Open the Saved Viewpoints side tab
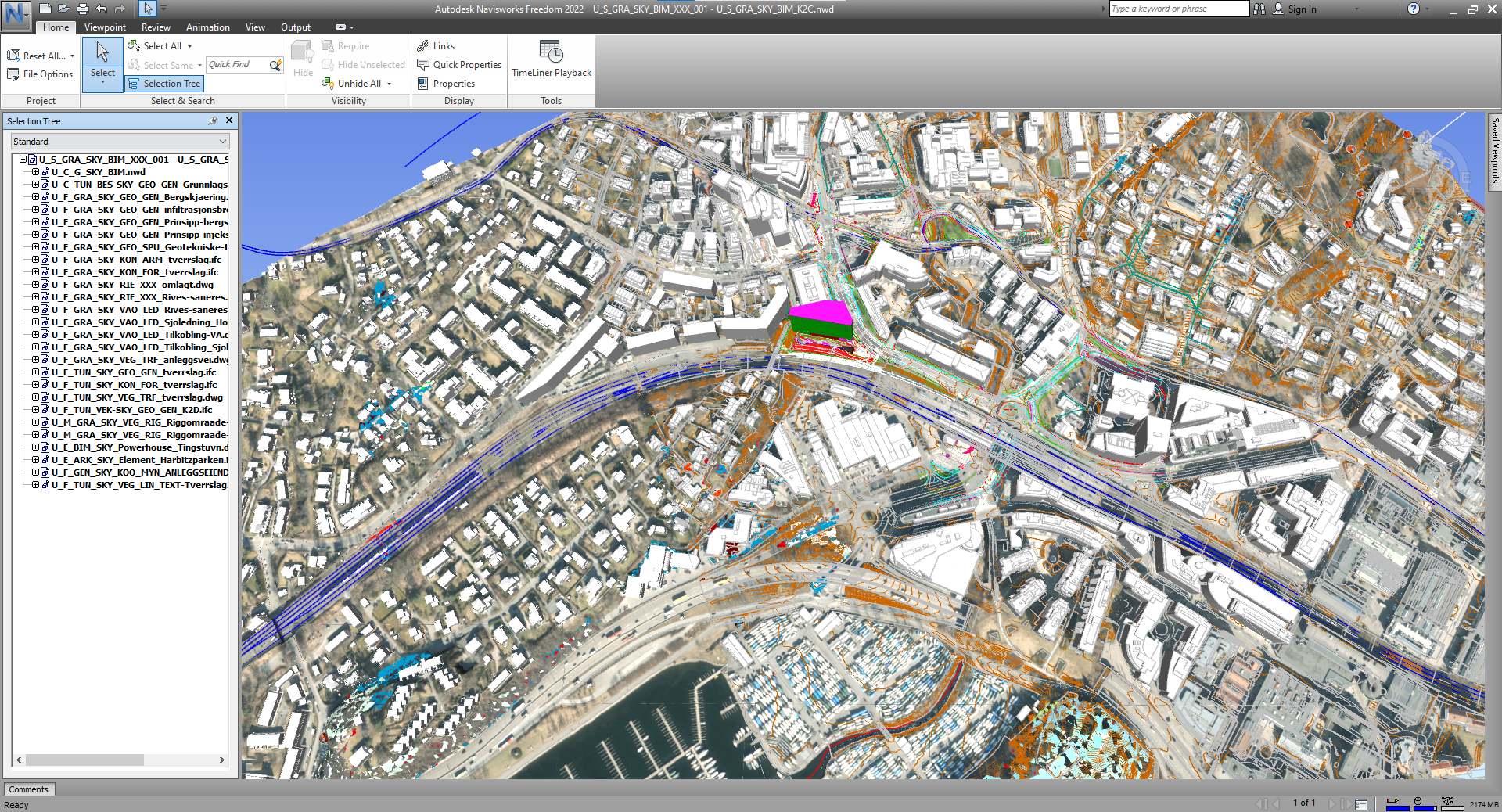 click(x=1495, y=151)
